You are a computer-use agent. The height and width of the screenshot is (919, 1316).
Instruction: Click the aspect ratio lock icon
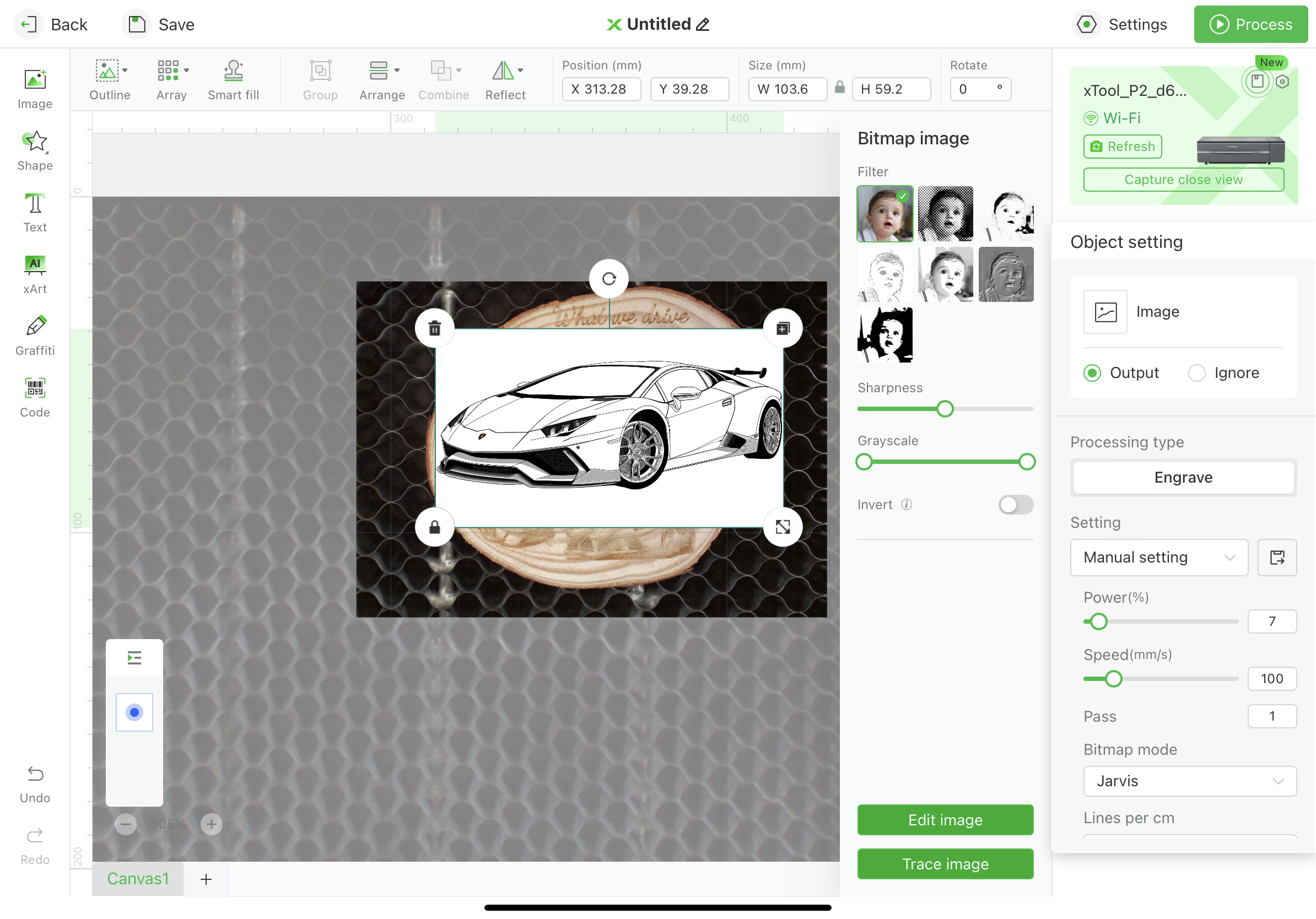click(x=840, y=88)
